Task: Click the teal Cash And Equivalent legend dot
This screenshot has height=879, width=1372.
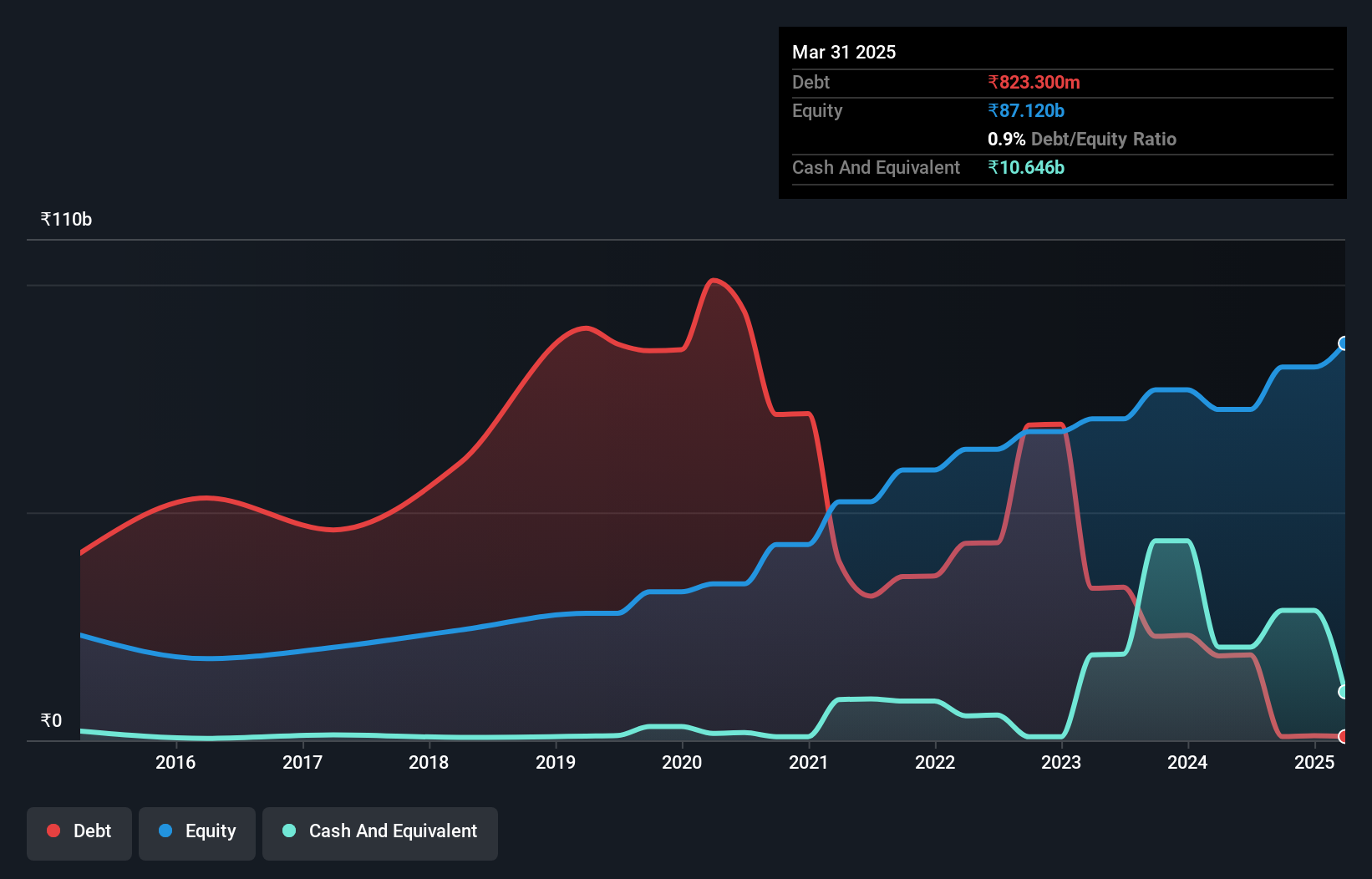Action: [x=288, y=831]
